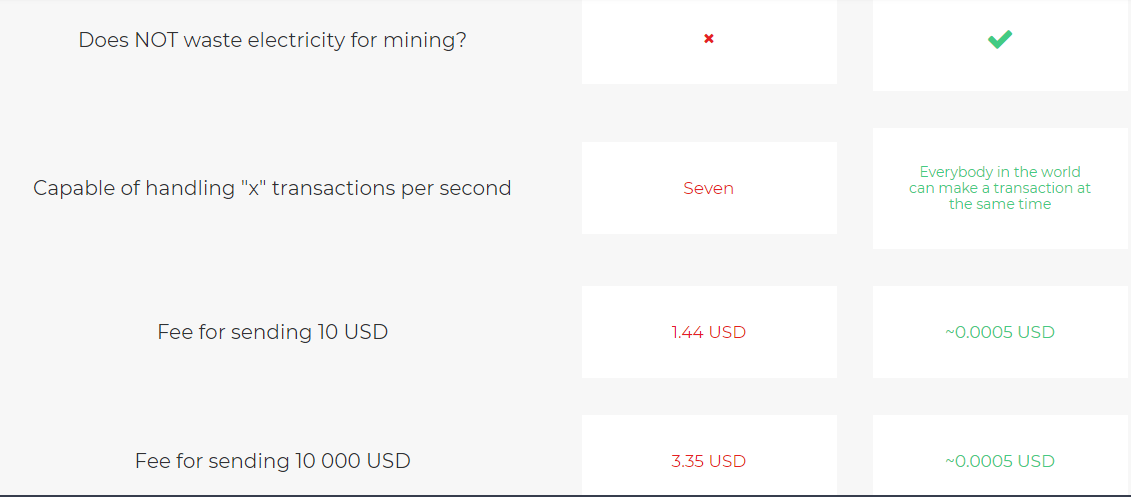Image resolution: width=1131 pixels, height=497 pixels.
Task: Click the red "Seven" value
Action: click(708, 188)
